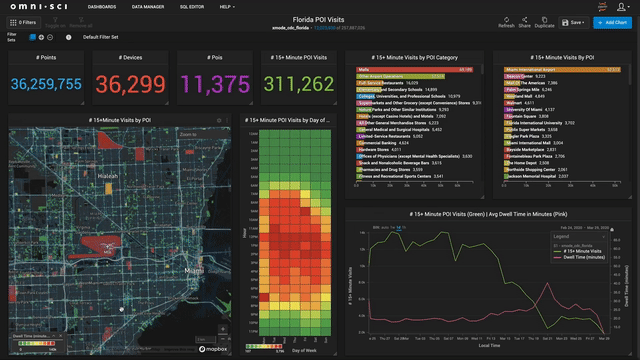Open the 0 Filters panel button

tap(24, 22)
